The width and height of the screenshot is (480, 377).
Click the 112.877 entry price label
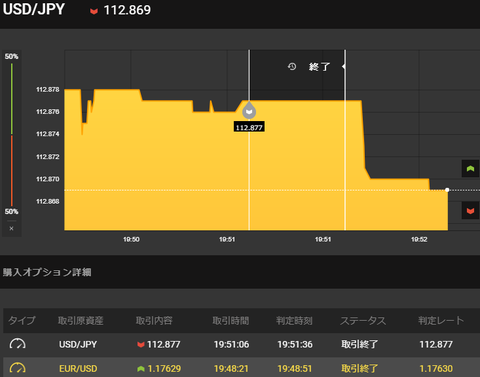pyautogui.click(x=249, y=127)
